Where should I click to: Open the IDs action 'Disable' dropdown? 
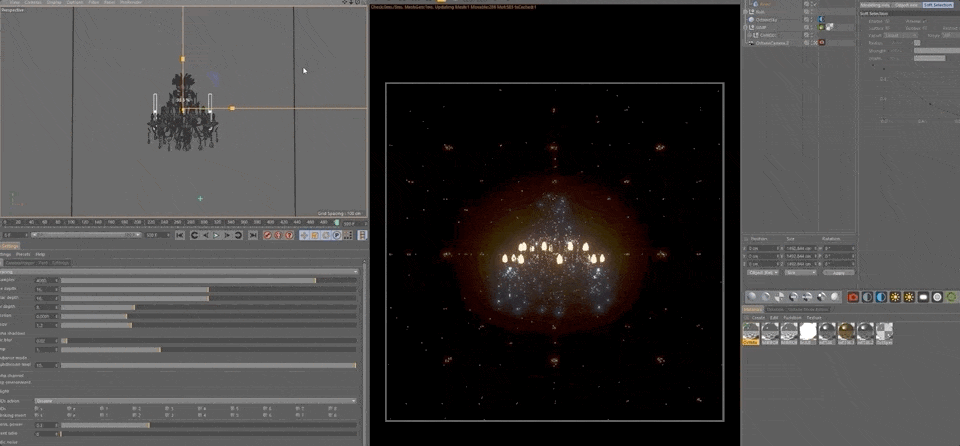[x=196, y=401]
